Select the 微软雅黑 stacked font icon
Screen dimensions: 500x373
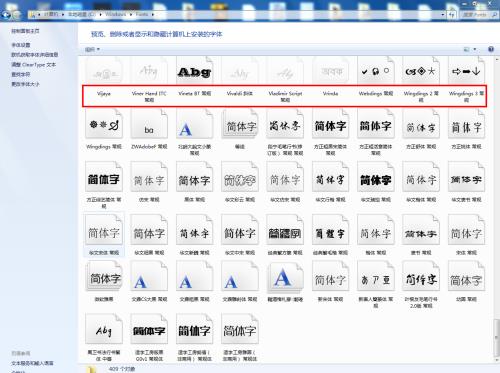click(104, 277)
